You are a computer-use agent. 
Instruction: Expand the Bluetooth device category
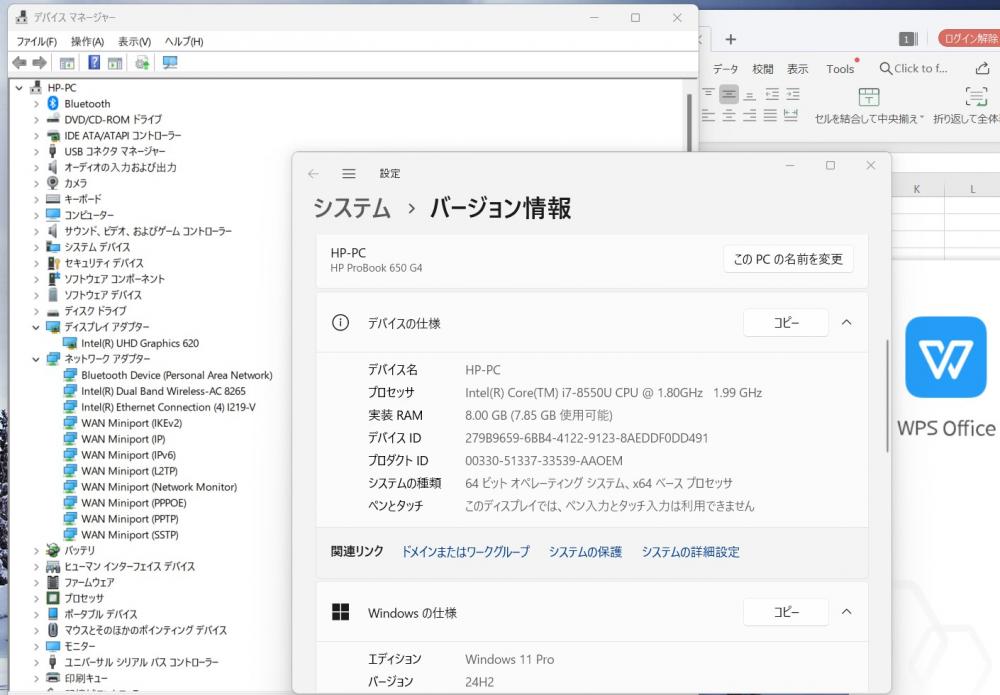[37, 104]
